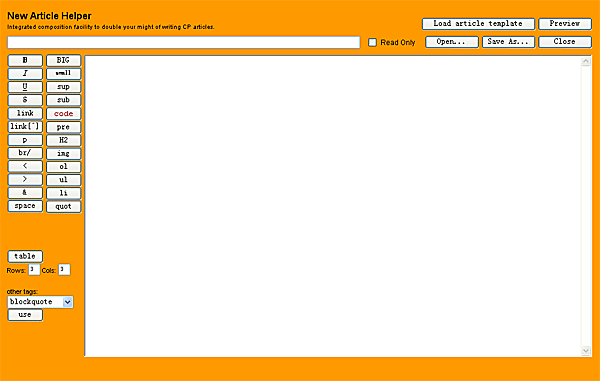This screenshot has width=600, height=381.
Task: Open the Preview
Action: click(x=565, y=24)
